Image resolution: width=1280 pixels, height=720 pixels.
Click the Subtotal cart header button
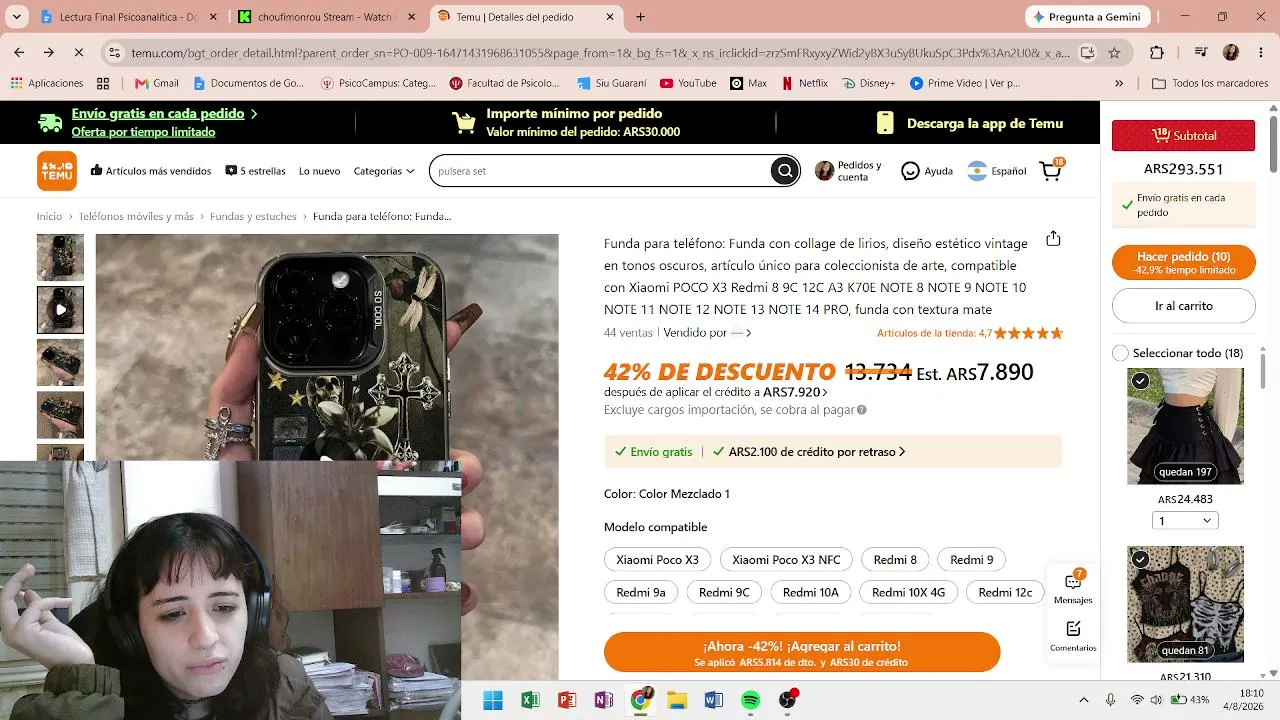click(1183, 136)
